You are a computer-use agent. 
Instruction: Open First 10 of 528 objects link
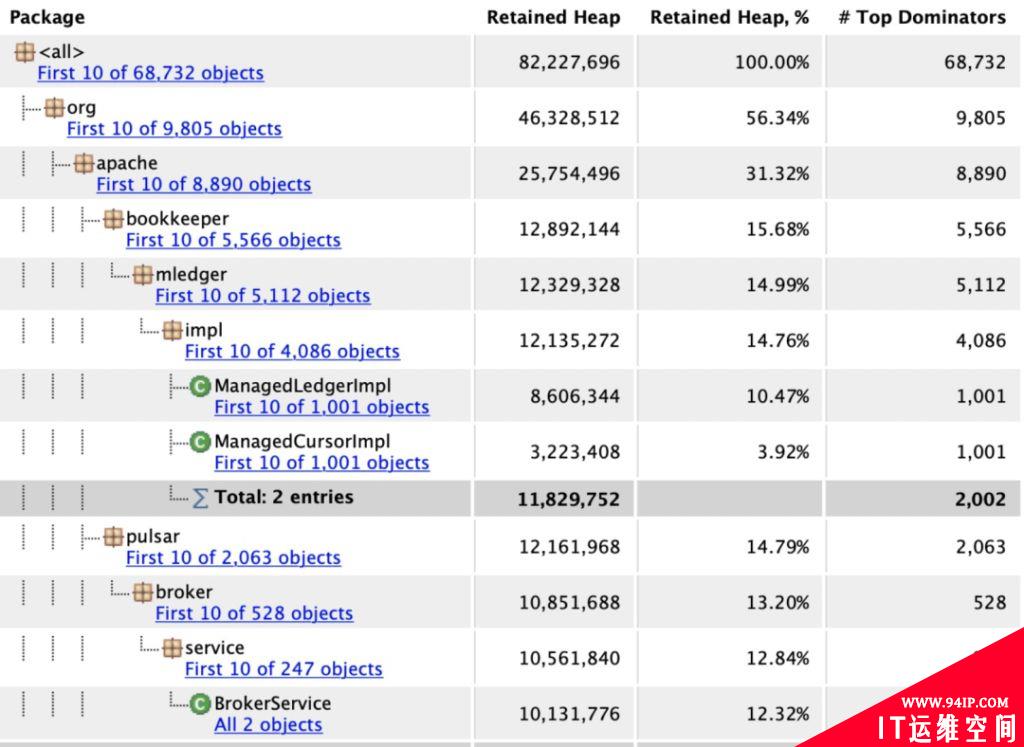[254, 614]
